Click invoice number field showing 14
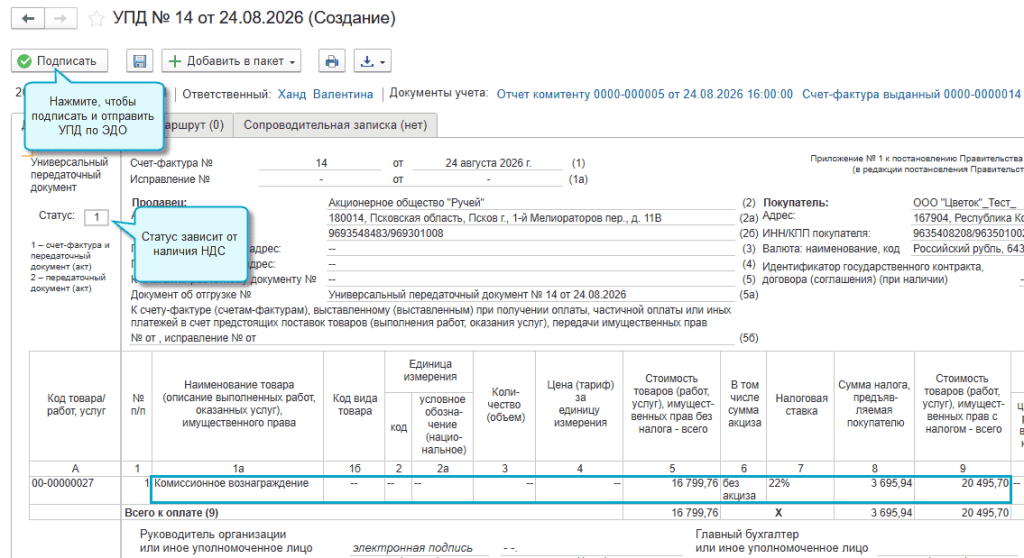1024x558 pixels. pyautogui.click(x=321, y=163)
